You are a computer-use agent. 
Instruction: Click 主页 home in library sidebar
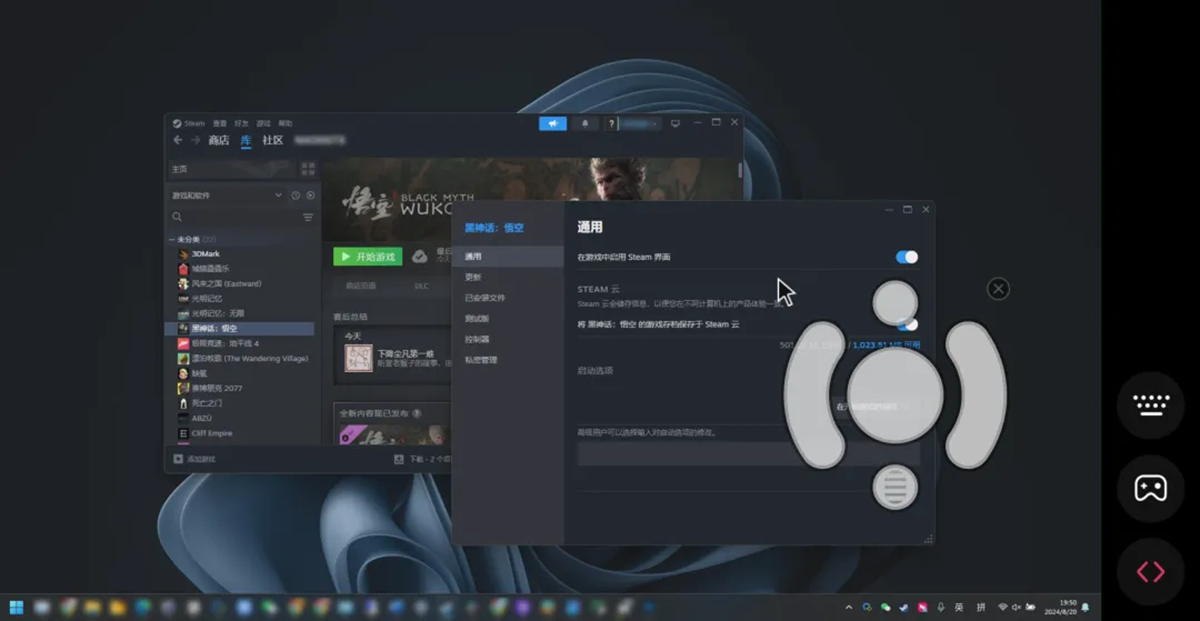point(230,169)
